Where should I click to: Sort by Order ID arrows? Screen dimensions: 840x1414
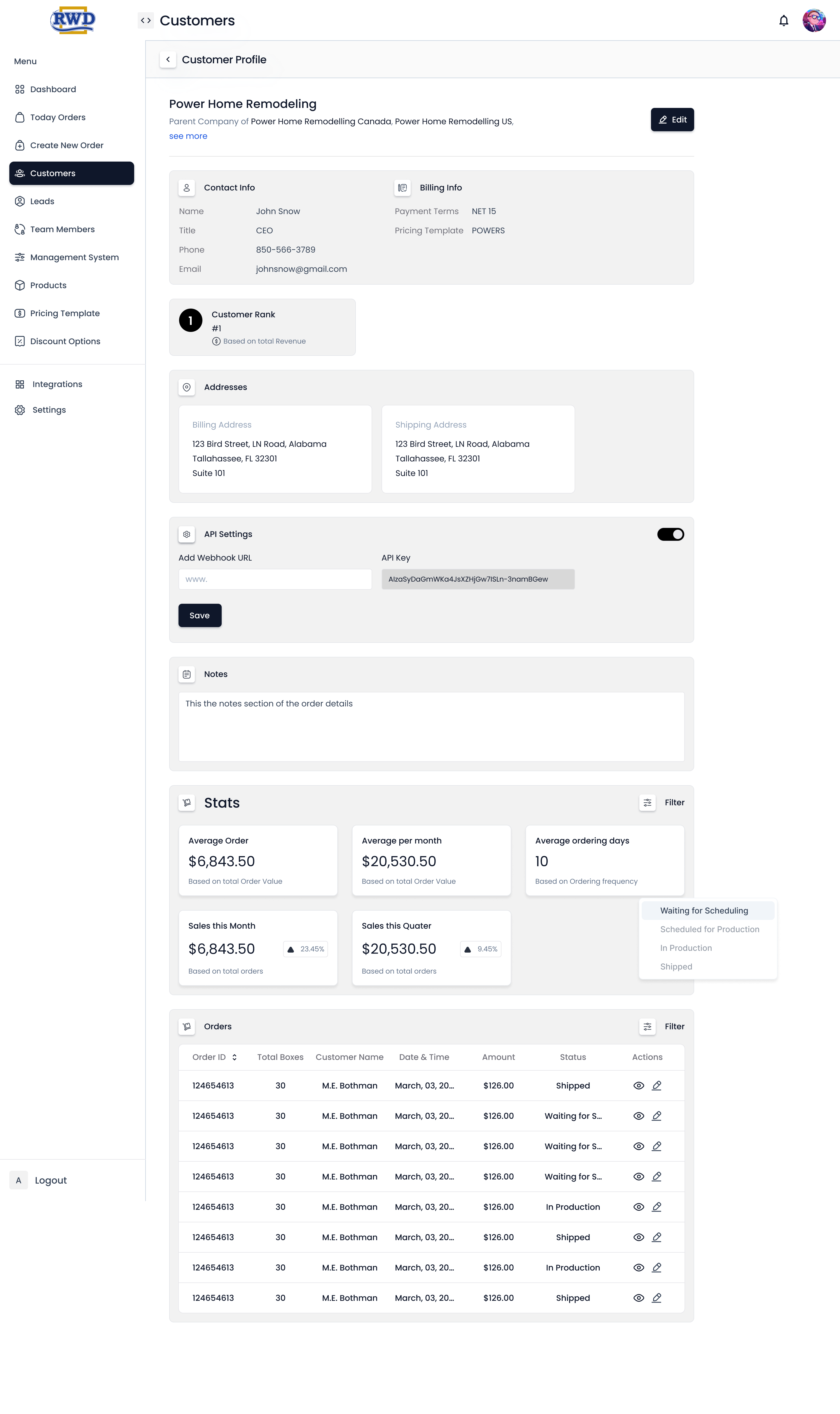tap(234, 1057)
